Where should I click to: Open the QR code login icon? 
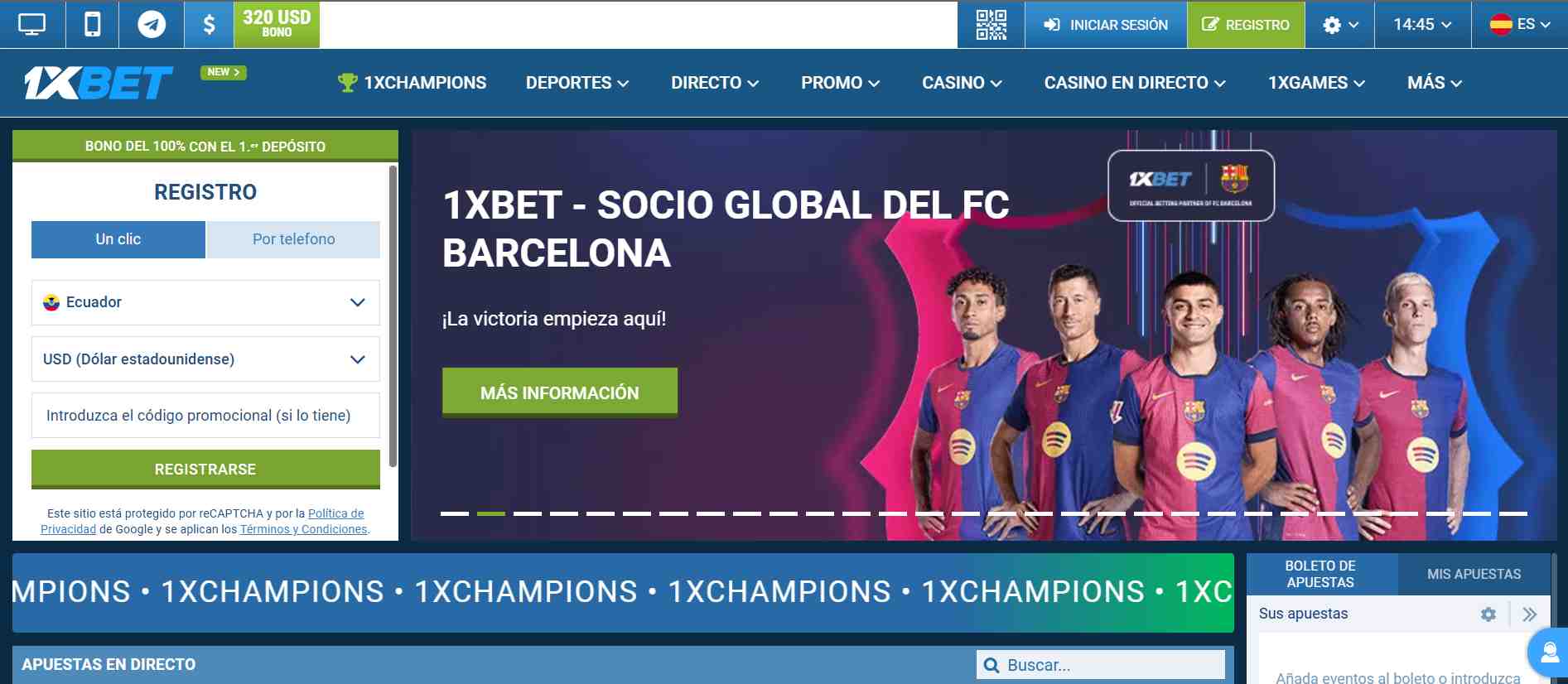coord(991,25)
